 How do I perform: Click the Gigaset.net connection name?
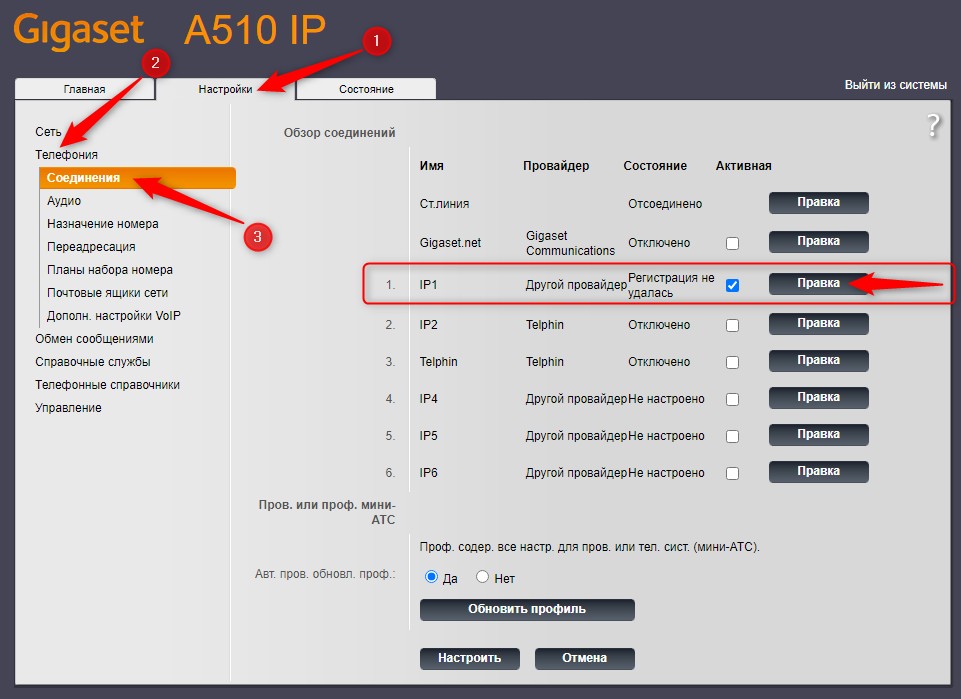click(450, 243)
